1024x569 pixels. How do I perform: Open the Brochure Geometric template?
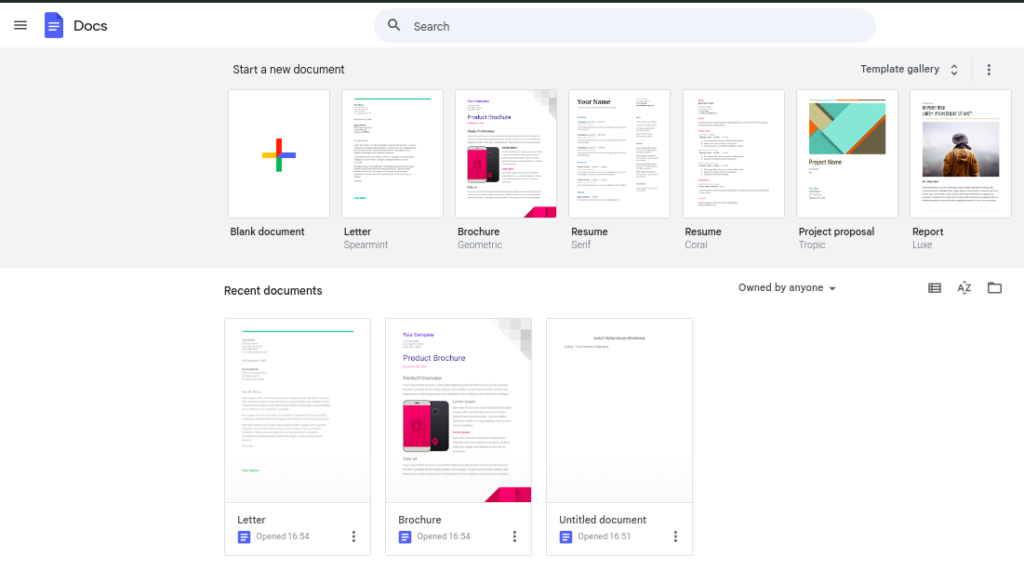click(x=506, y=154)
